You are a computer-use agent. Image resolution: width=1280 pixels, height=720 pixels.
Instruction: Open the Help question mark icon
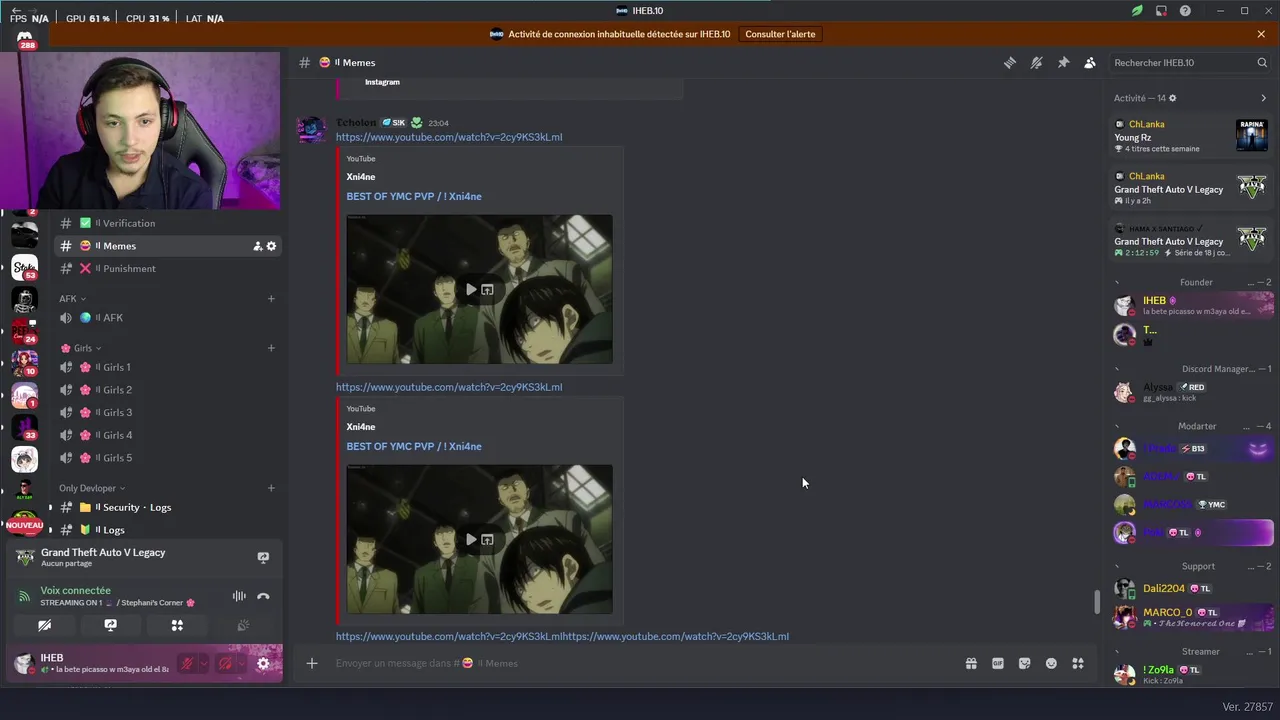tap(1185, 11)
